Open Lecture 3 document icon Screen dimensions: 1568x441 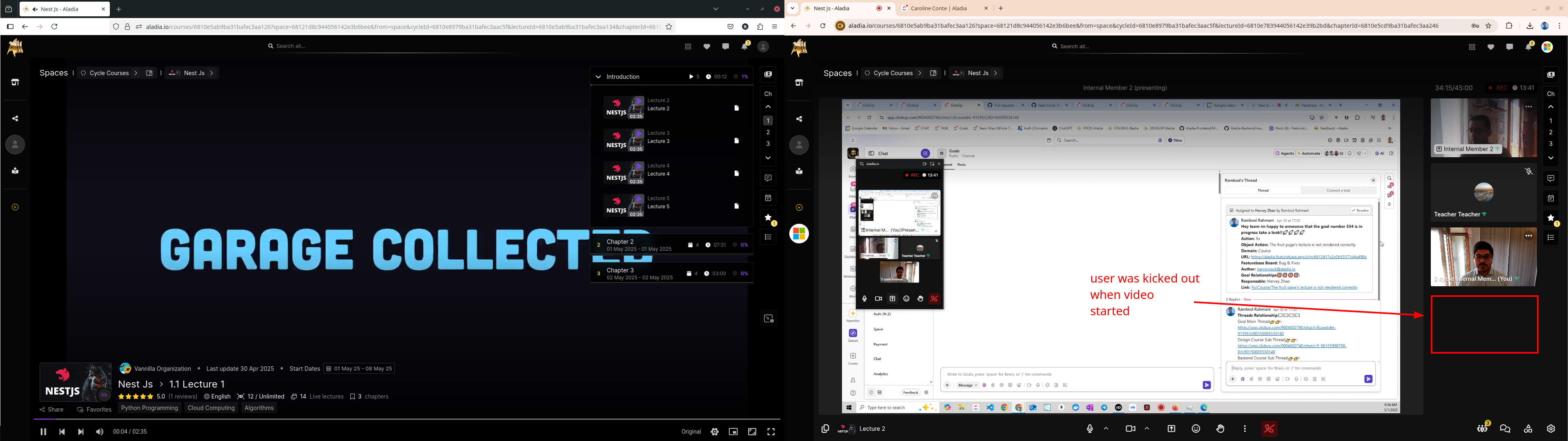tap(737, 141)
